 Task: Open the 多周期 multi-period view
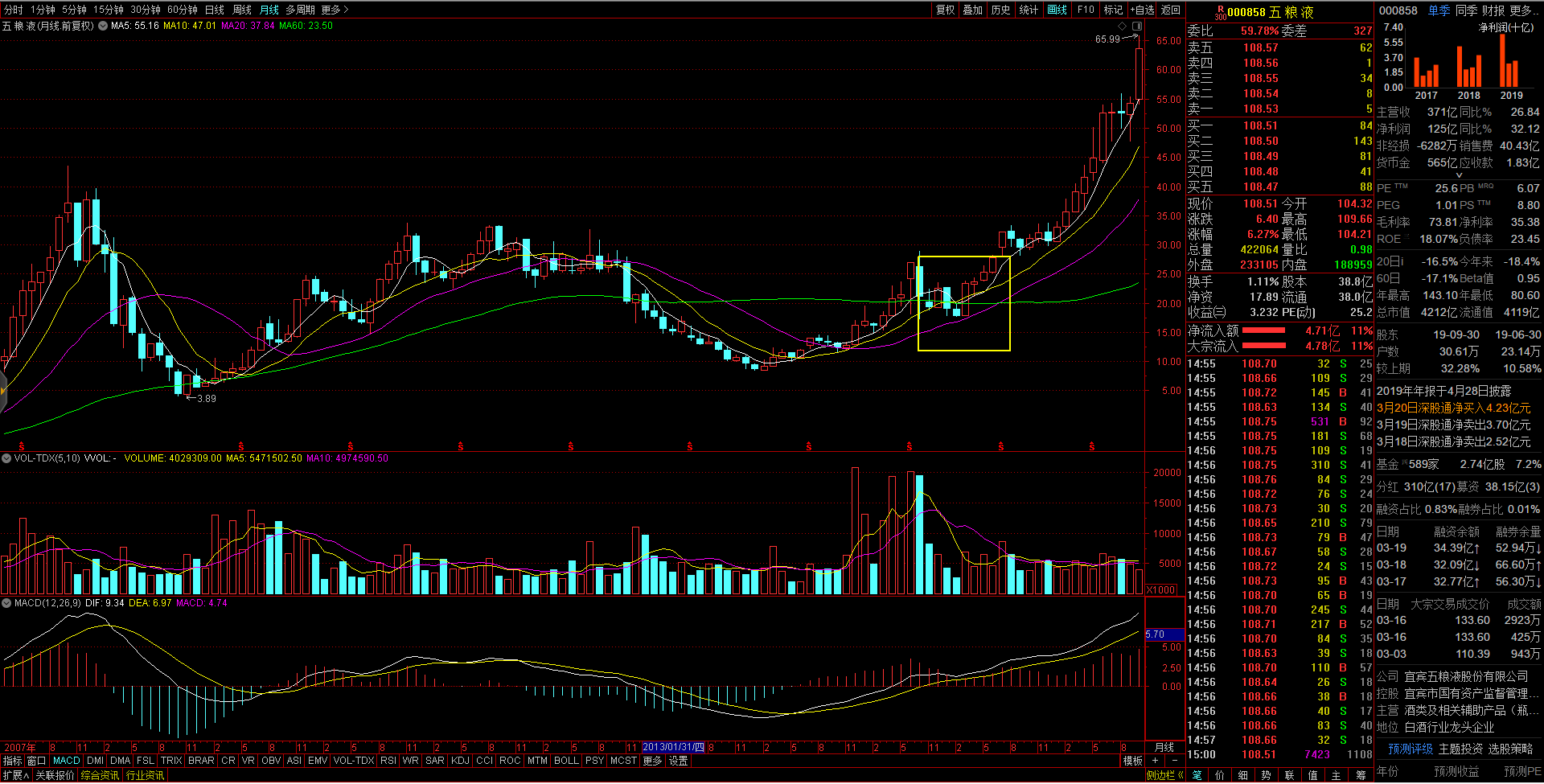[300, 10]
